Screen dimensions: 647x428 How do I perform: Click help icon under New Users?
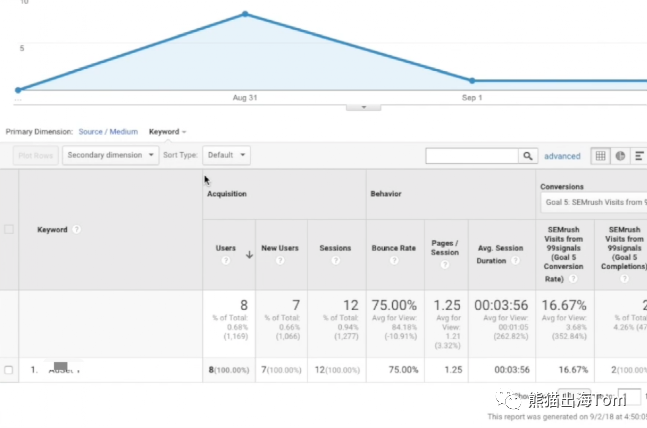click(x=279, y=261)
